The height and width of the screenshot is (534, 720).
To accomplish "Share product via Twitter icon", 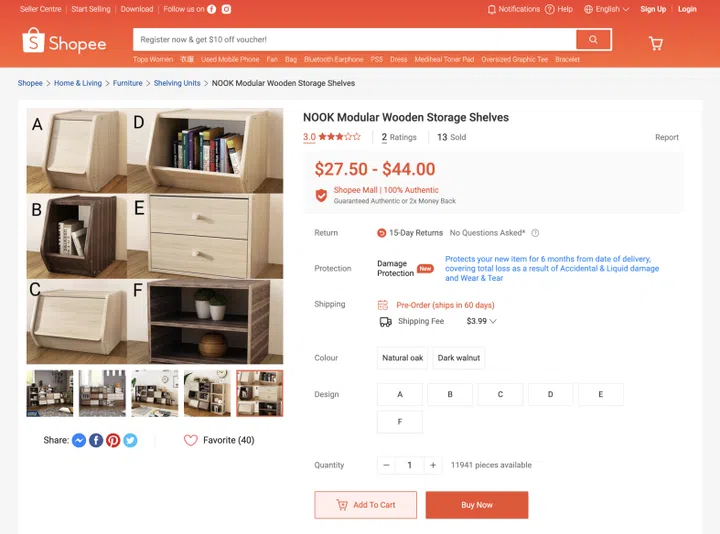I will 130,440.
